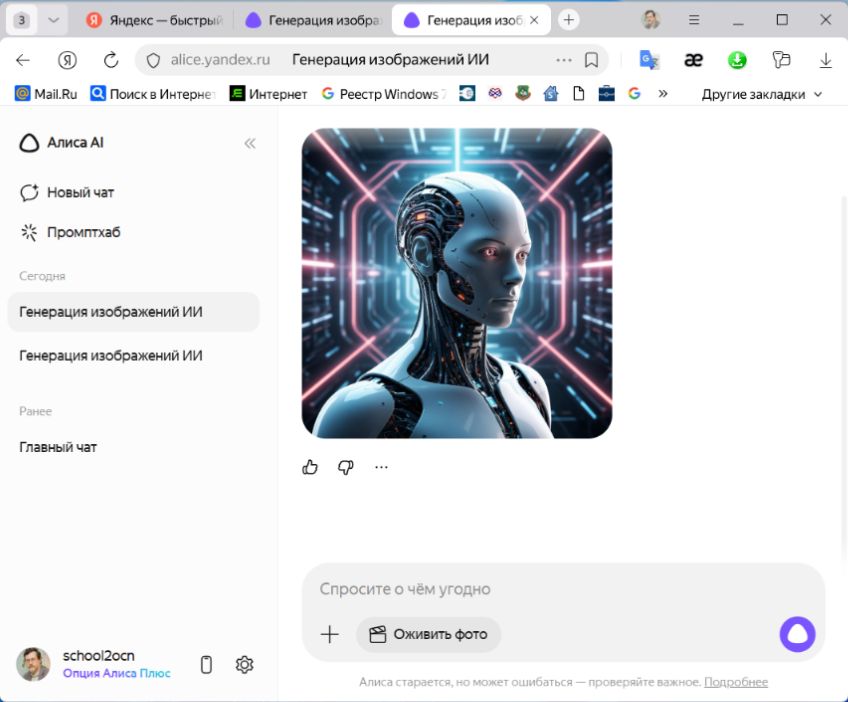The width and height of the screenshot is (848, 702).
Task: Collapse the Alice AI sidebar
Action: [250, 143]
